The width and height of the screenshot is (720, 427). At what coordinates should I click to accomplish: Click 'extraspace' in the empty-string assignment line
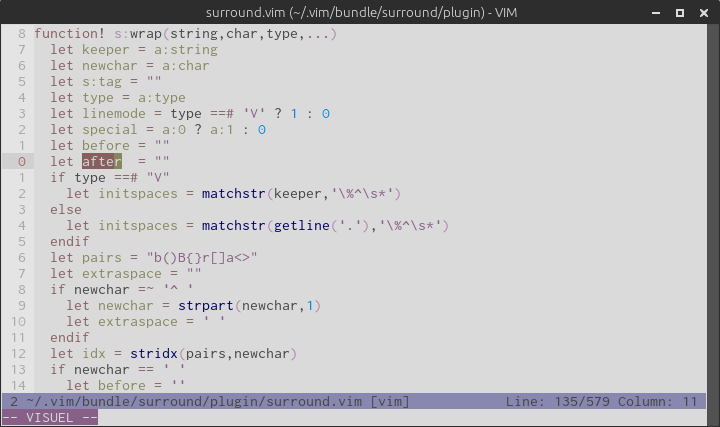click(122, 274)
